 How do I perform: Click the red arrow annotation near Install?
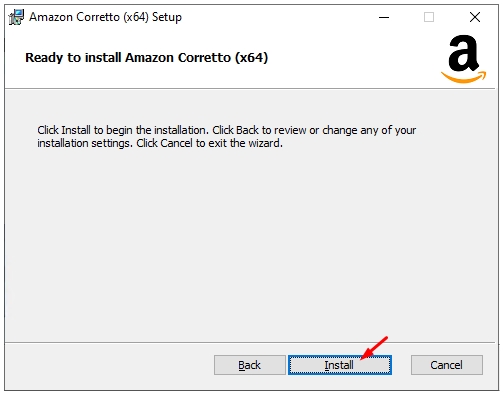click(374, 348)
